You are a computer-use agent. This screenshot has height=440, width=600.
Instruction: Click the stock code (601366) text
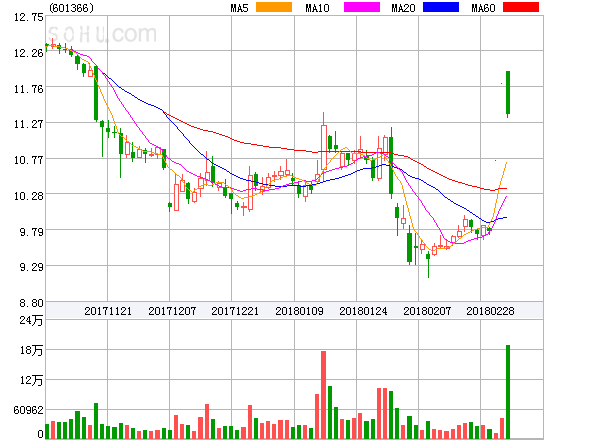72,8
